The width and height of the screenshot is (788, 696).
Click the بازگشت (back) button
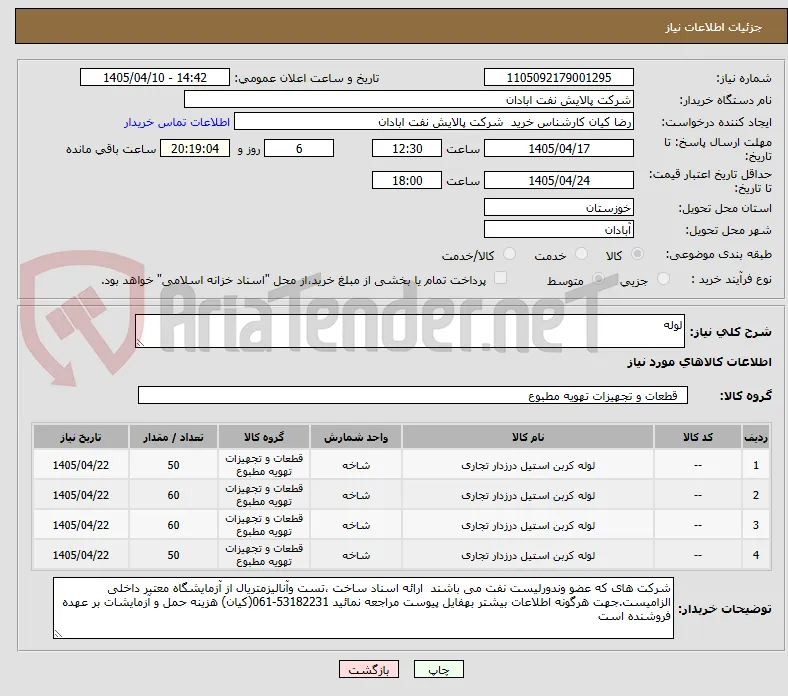coord(368,669)
